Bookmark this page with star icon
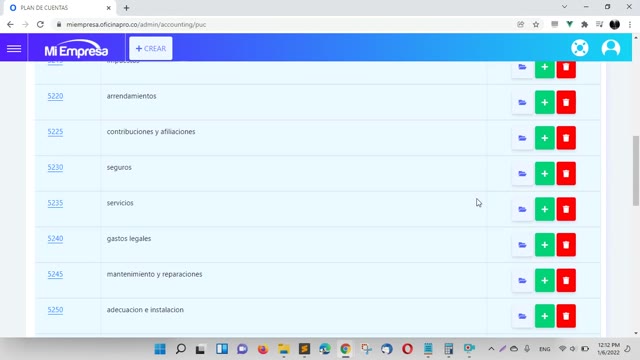 coord(536,24)
